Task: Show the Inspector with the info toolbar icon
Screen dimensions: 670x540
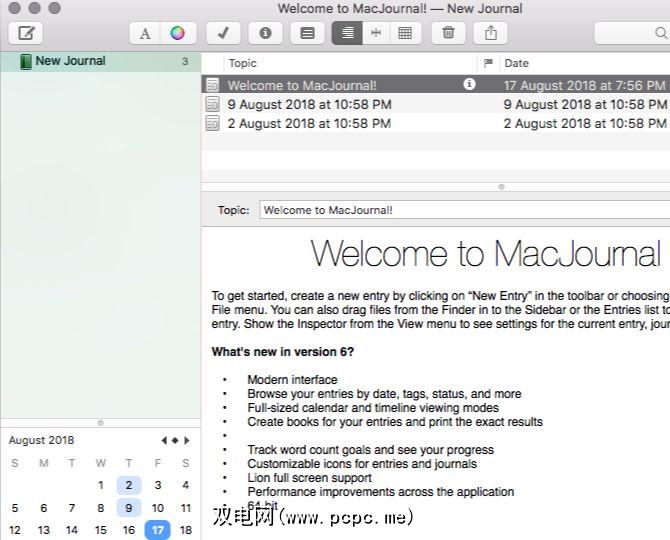Action: click(265, 33)
